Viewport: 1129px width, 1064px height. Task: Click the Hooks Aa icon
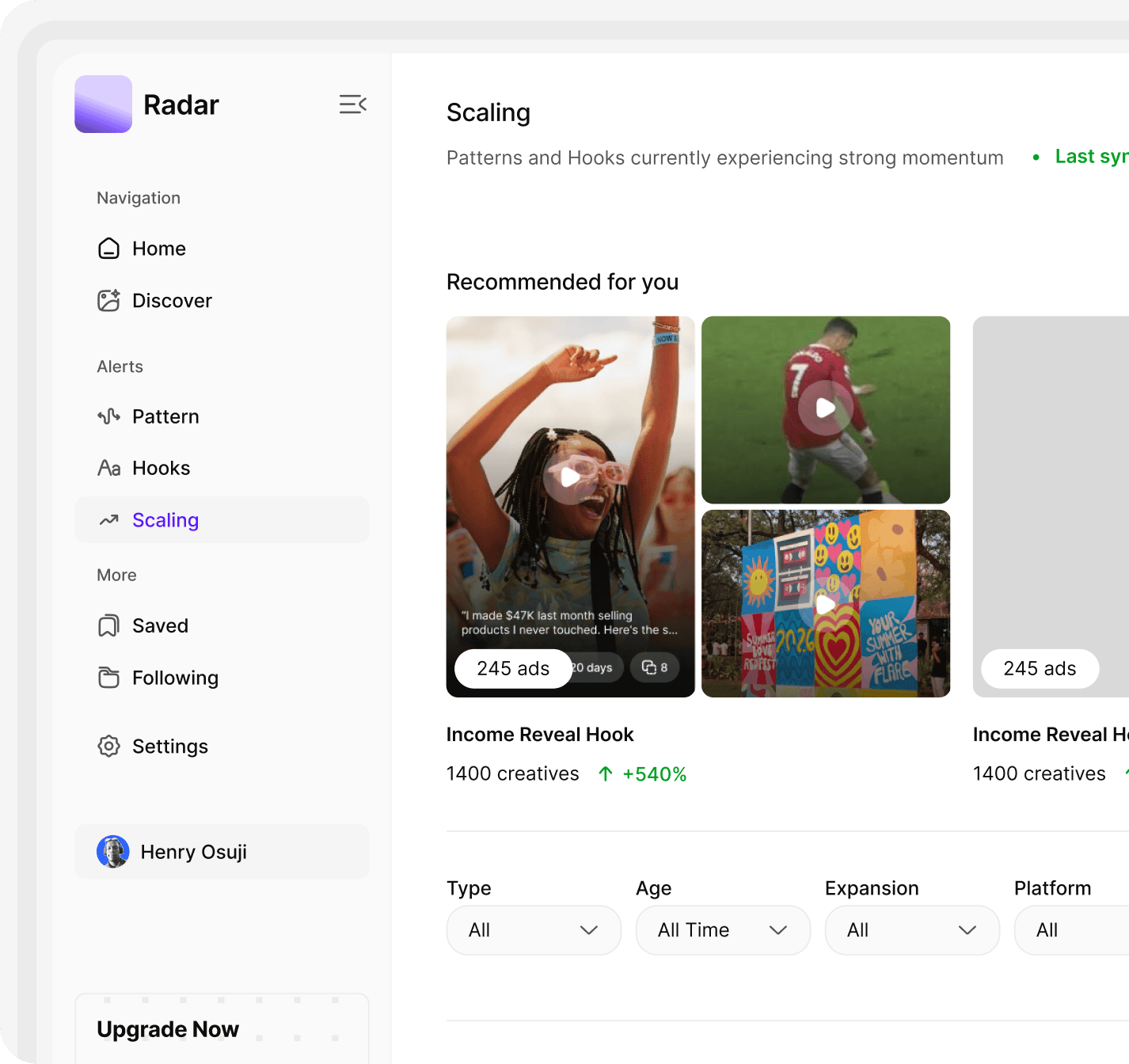point(108,468)
